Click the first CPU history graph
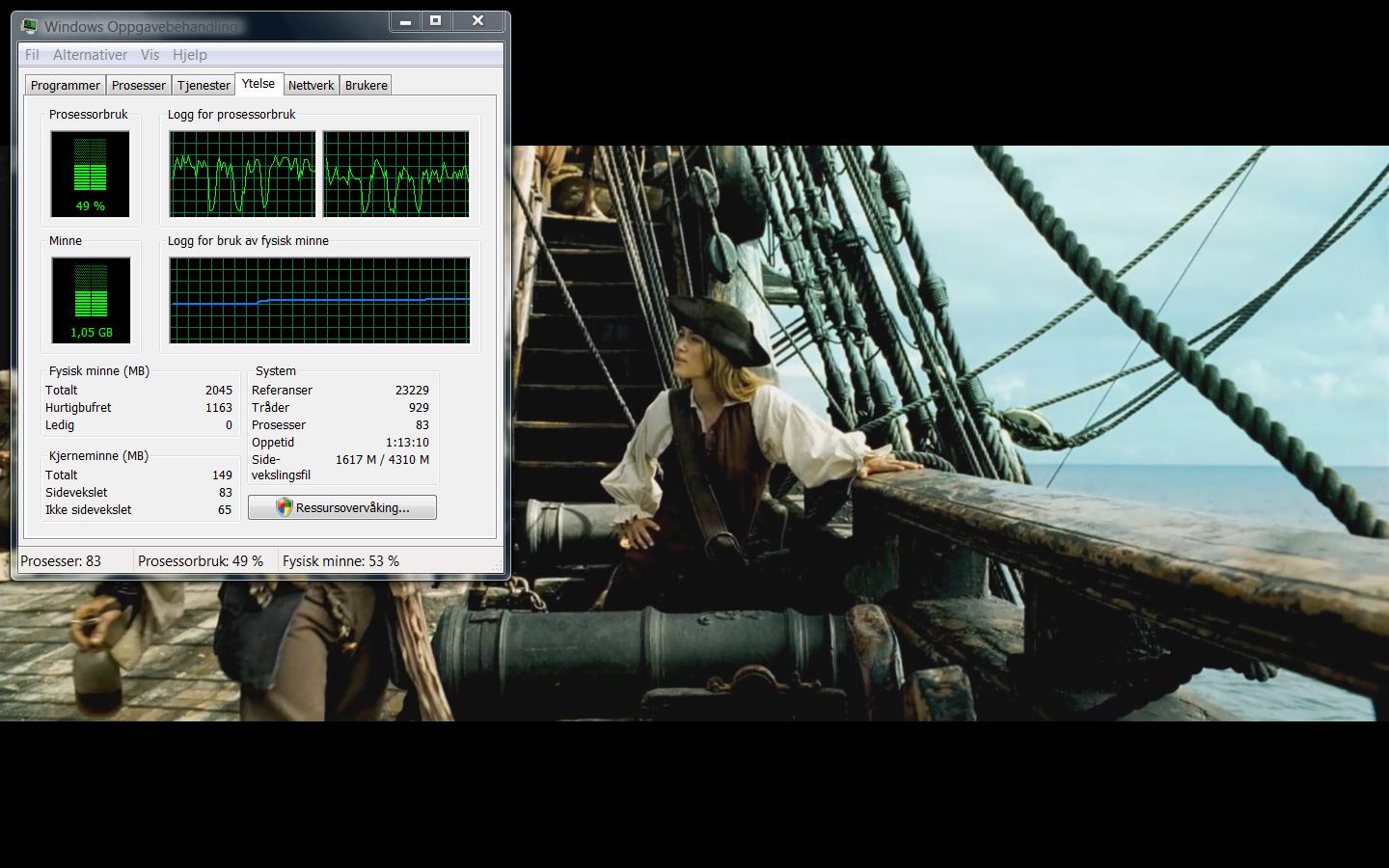 (242, 174)
